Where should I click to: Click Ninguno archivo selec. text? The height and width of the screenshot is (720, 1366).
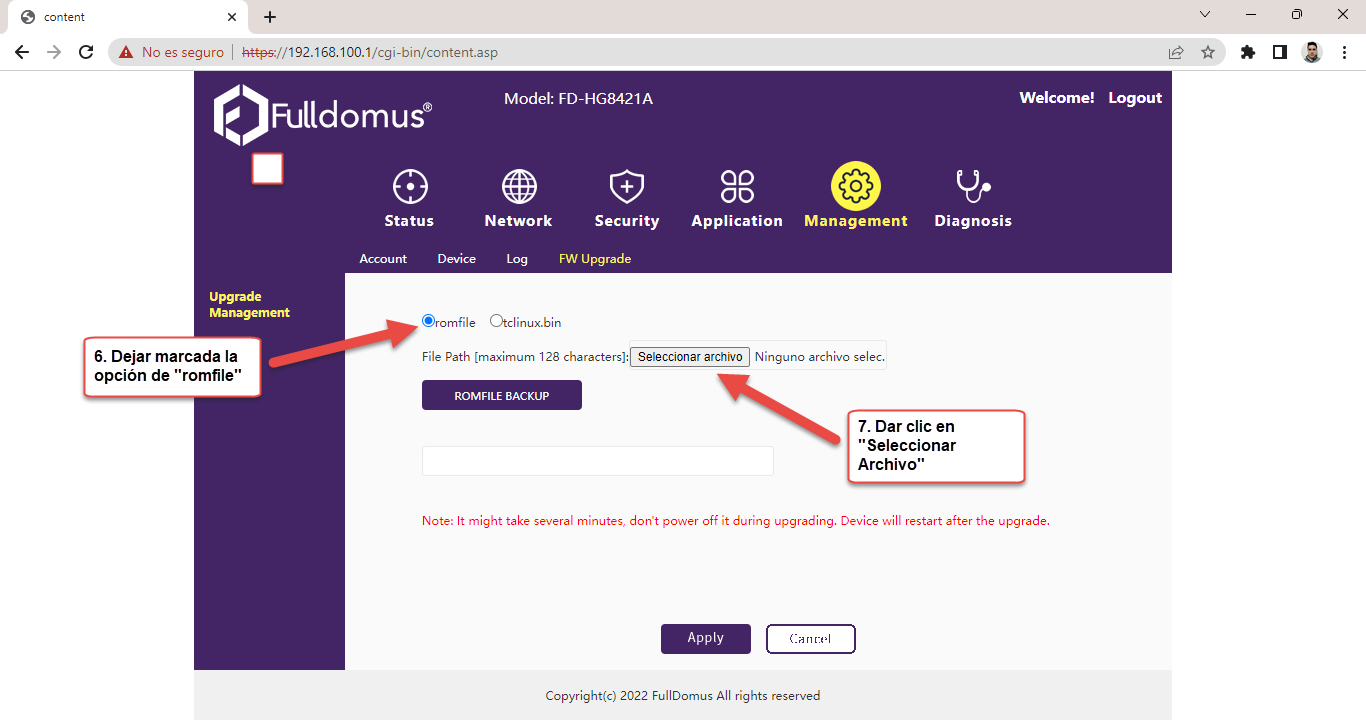pos(820,357)
